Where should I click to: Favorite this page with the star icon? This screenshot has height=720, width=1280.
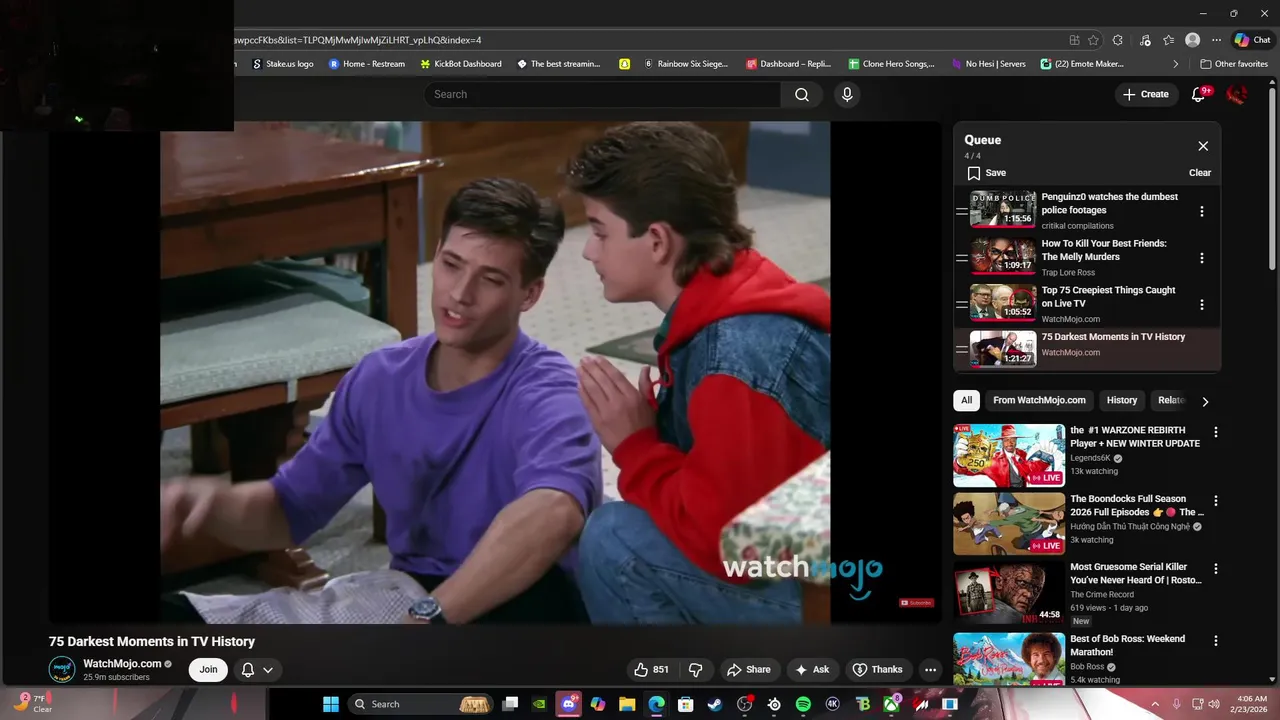(1094, 40)
